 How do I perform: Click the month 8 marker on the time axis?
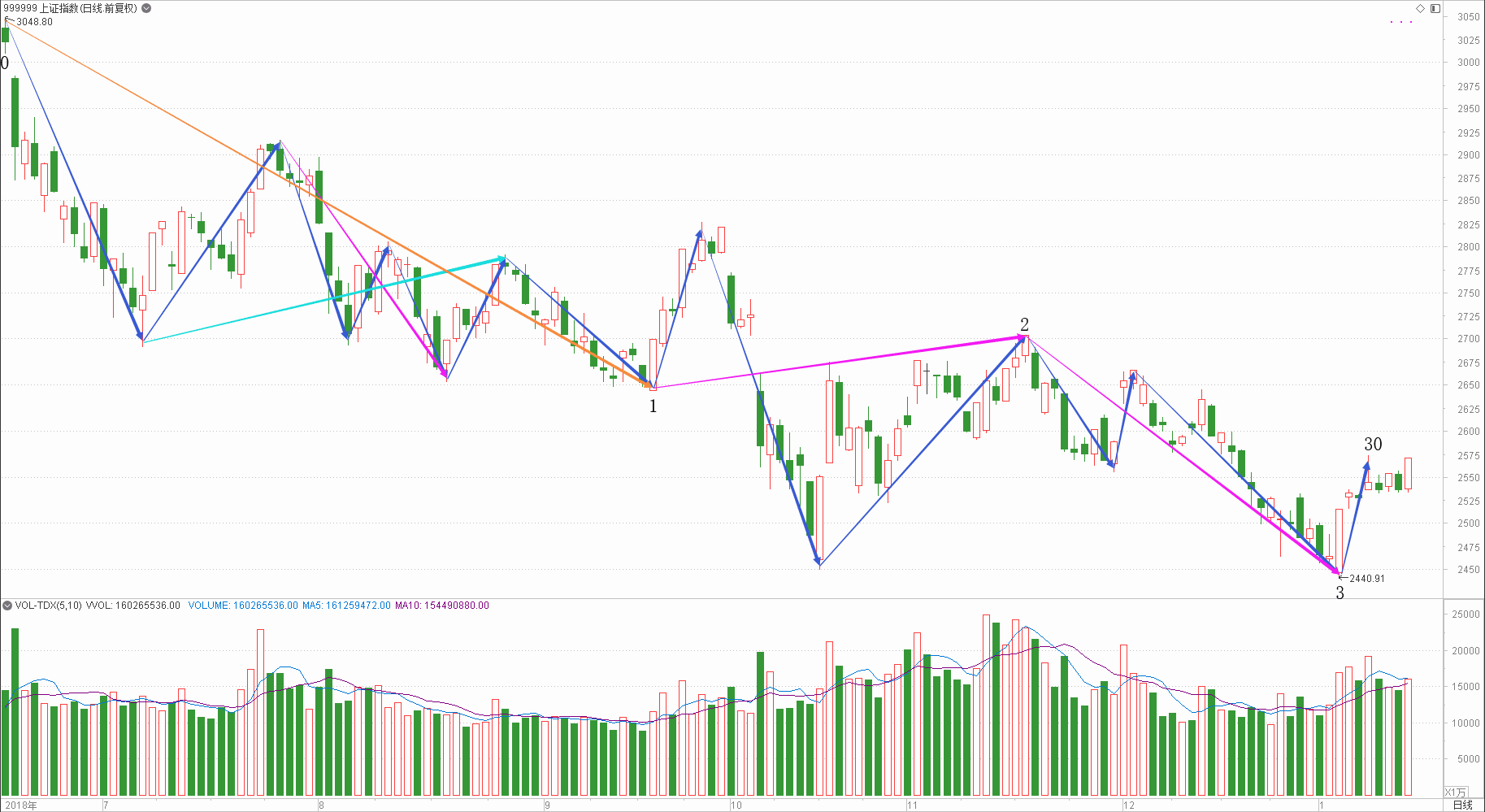321,805
